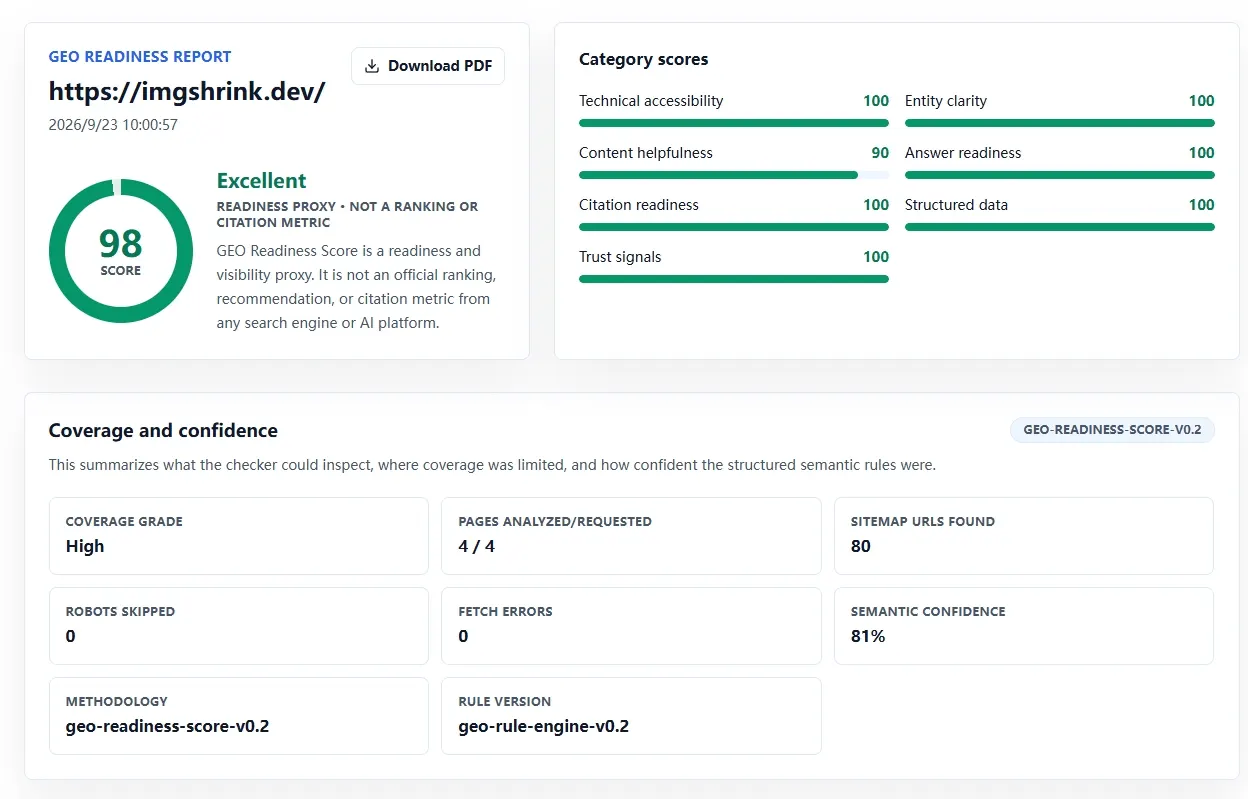
Task: Click the Robots Skipped value 0
Action: point(70,636)
